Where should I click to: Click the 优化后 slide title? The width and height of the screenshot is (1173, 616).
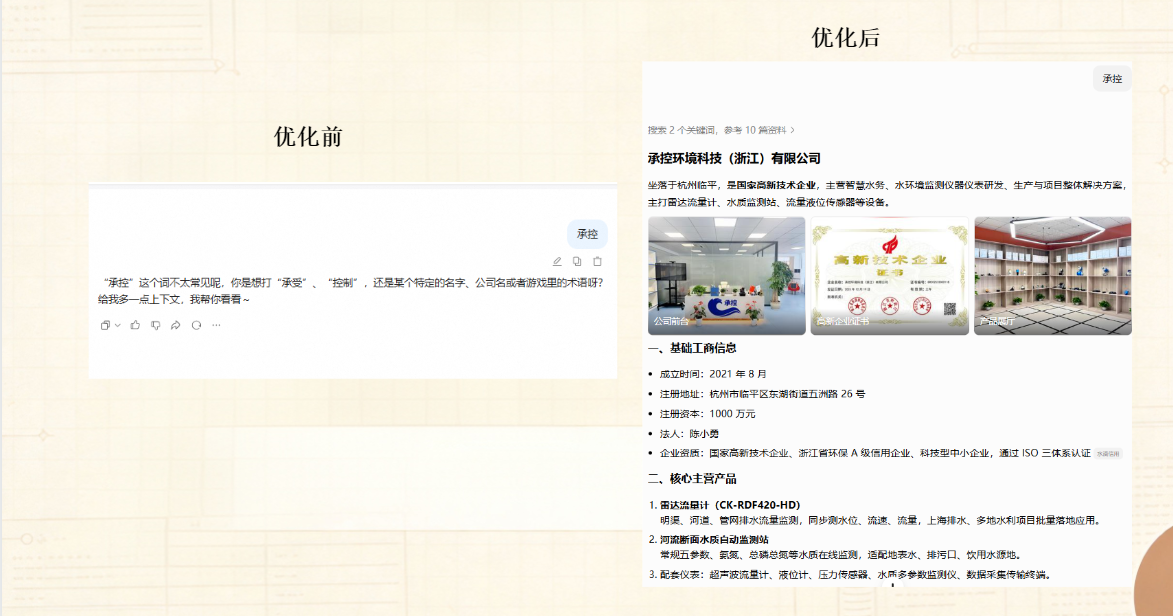[846, 37]
